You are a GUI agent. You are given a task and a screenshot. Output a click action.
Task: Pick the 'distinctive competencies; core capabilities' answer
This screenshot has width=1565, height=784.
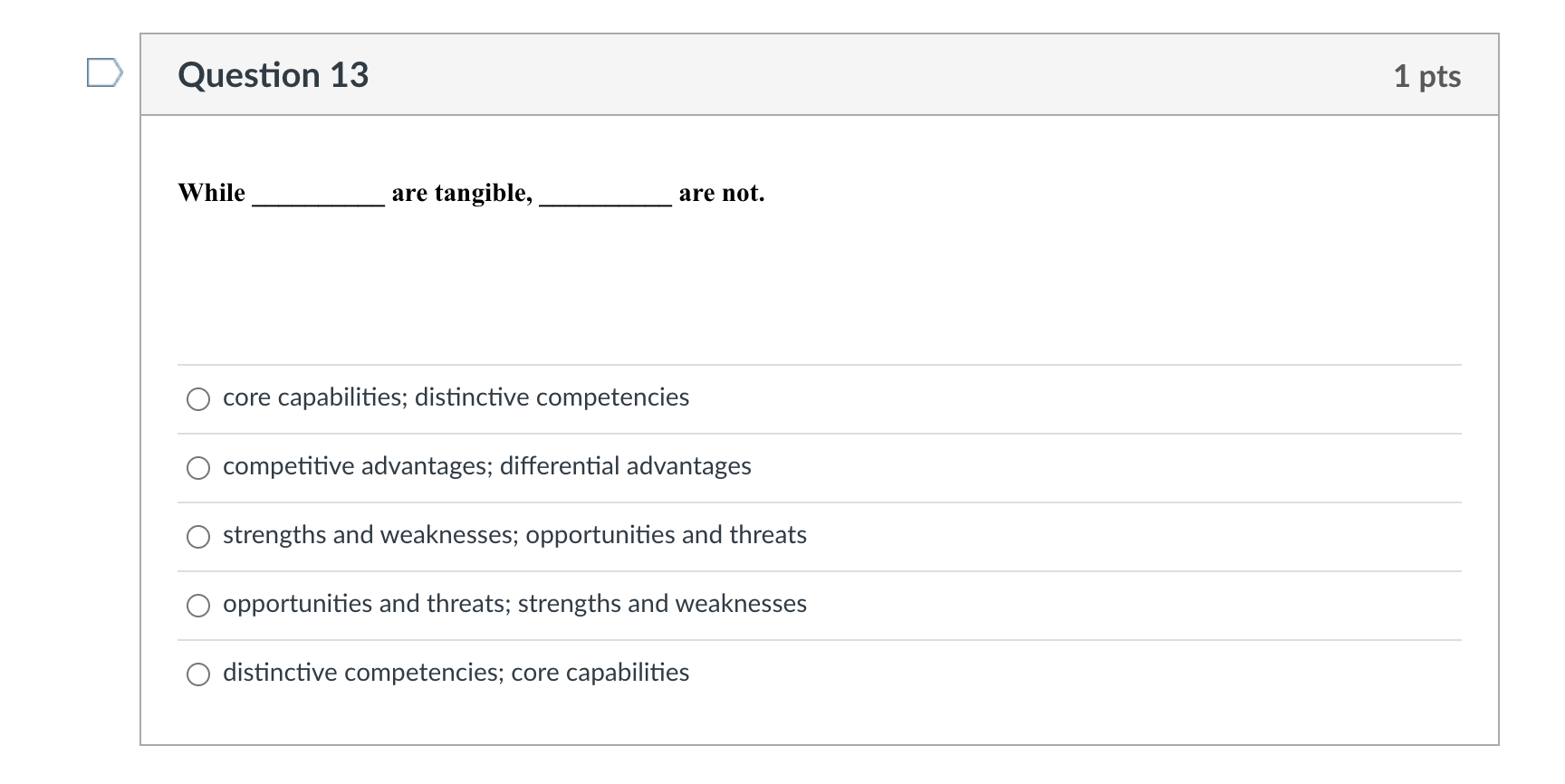click(198, 674)
